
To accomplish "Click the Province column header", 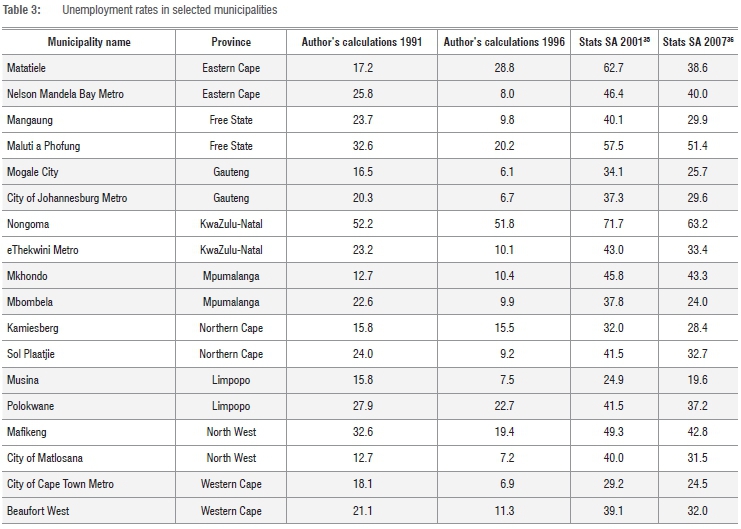I will click(230, 42).
